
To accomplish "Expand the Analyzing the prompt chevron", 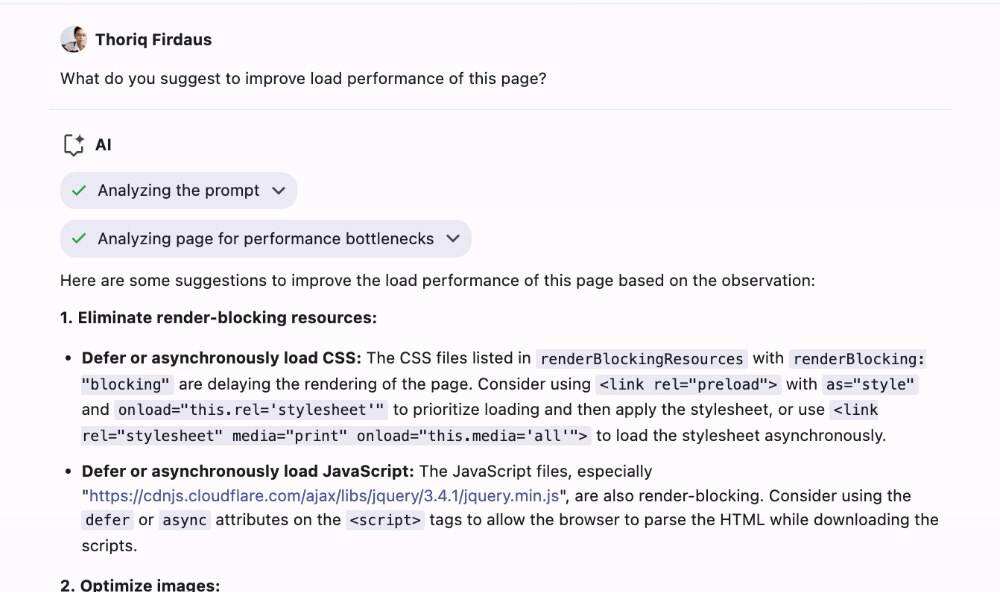I will [x=278, y=191].
